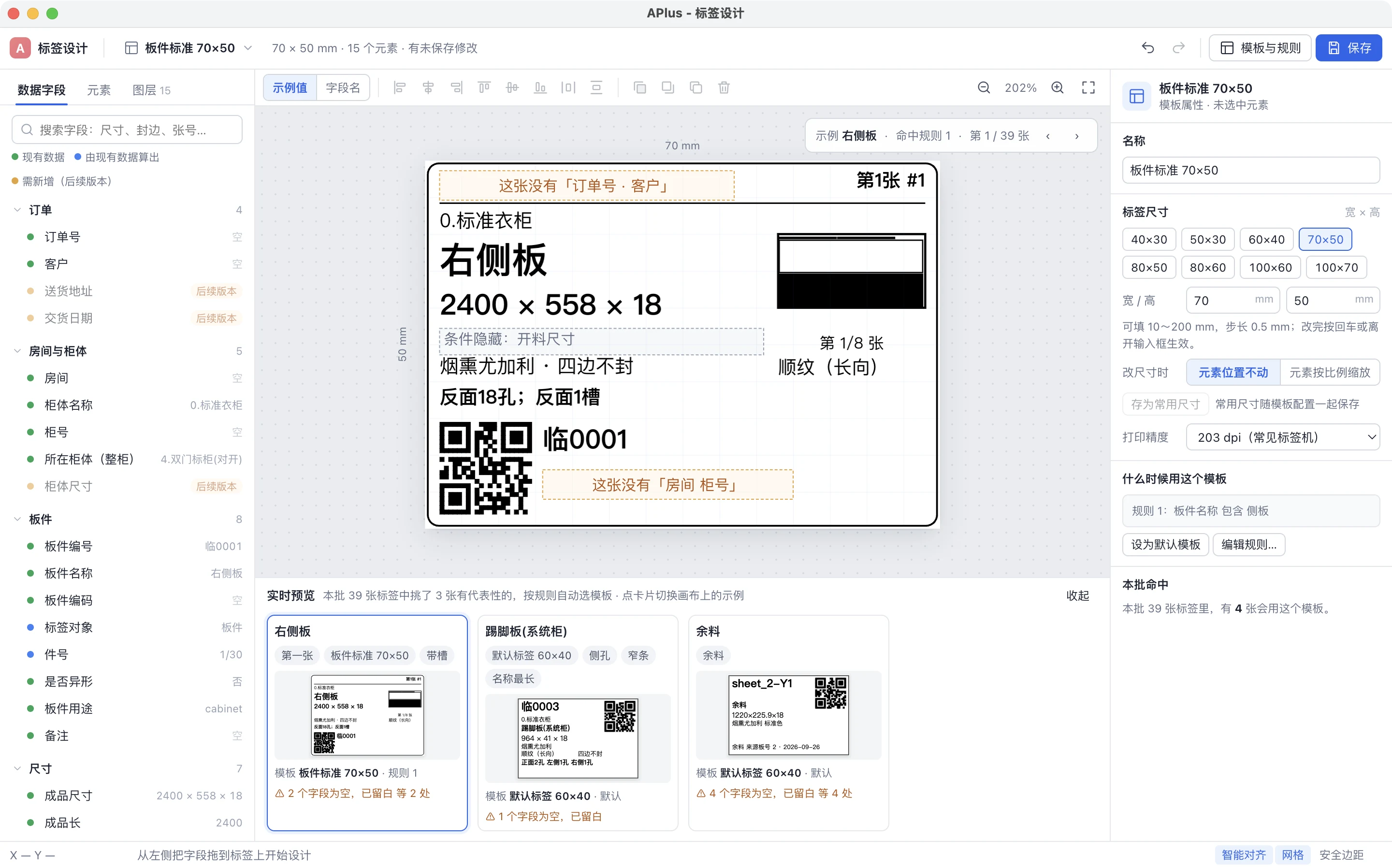Select 元素按比例缩放 resize option

1330,373
